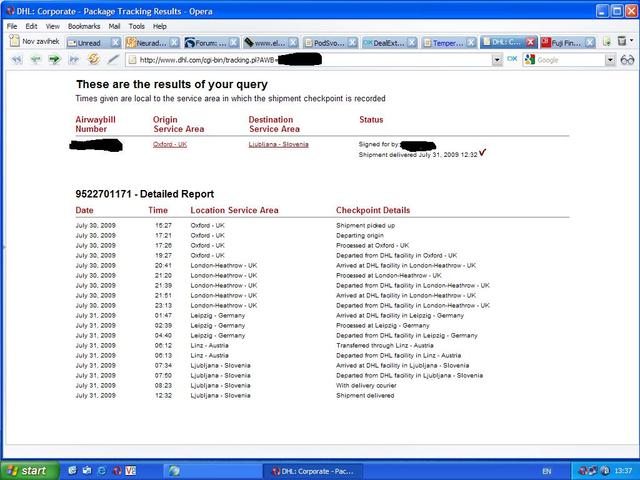The width and height of the screenshot is (640, 480).
Task: Follow the Ljubljana - Slovenia destination link
Action: click(x=278, y=144)
